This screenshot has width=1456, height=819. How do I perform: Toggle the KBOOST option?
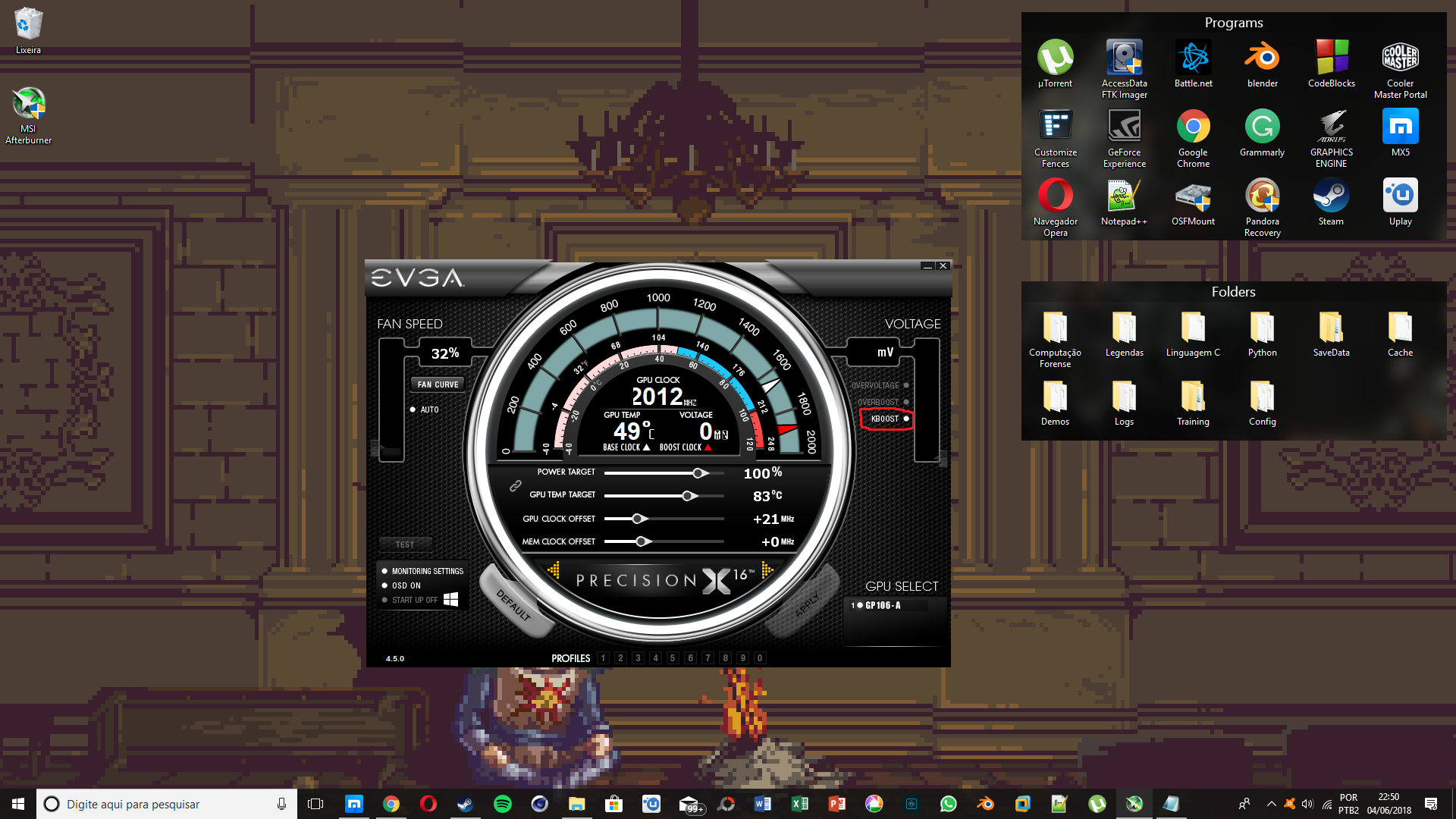[889, 419]
